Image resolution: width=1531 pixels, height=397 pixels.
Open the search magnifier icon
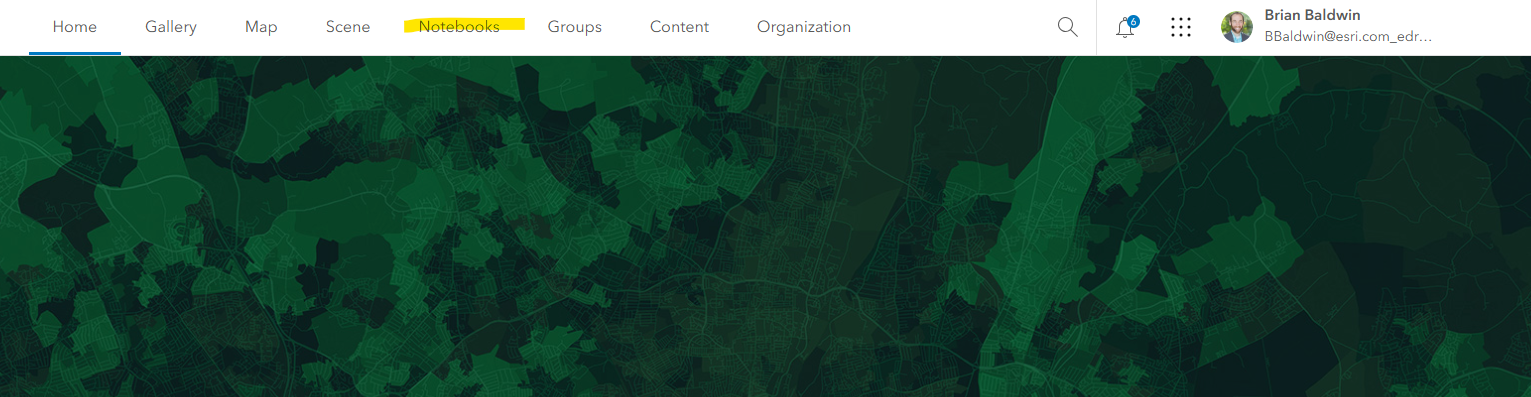tap(1068, 27)
